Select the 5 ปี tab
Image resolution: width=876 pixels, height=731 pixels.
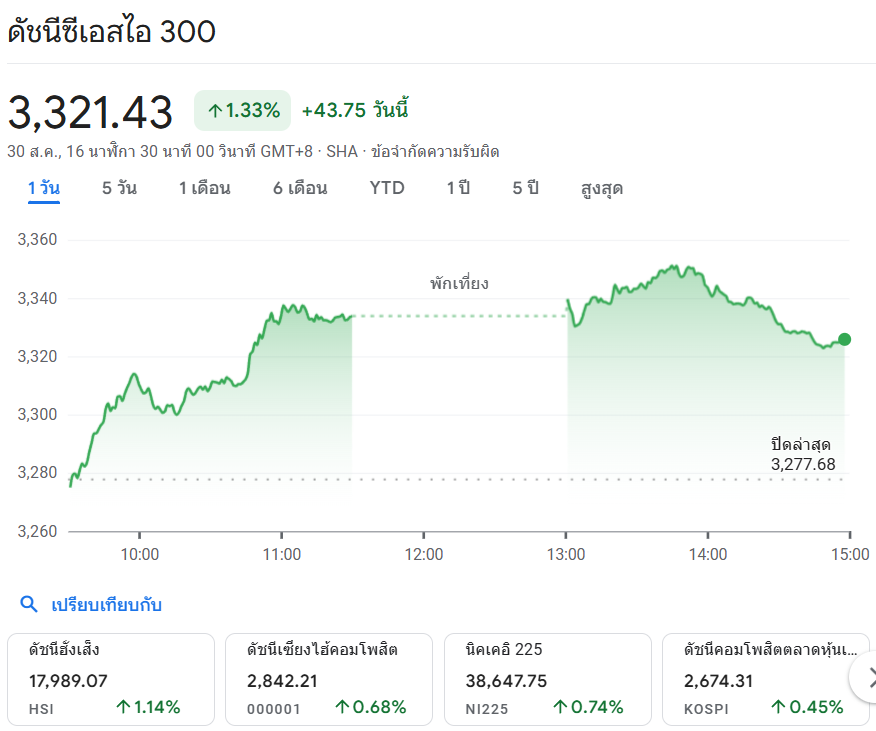526,188
